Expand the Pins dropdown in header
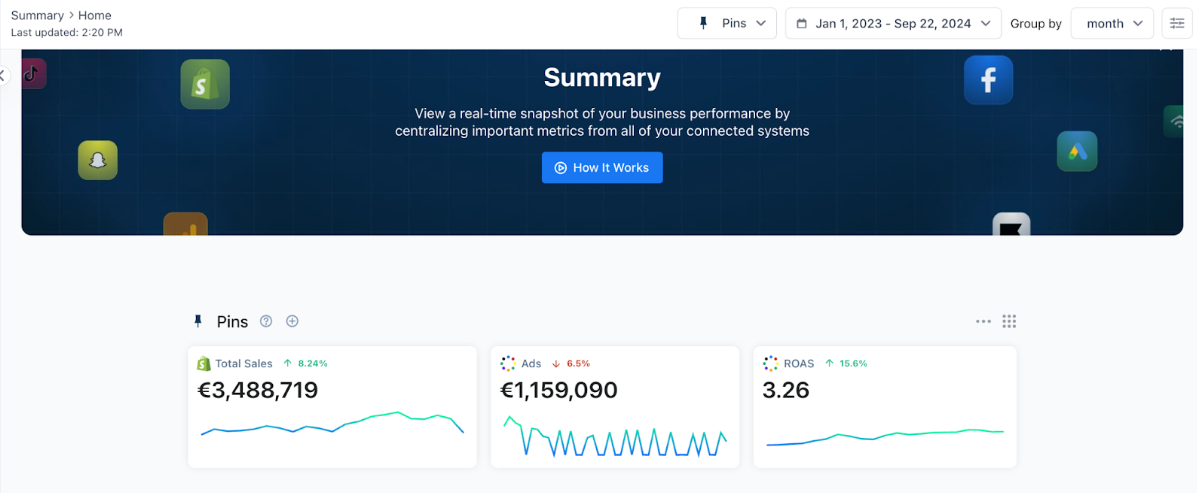Viewport: 1197px width, 493px height. point(727,23)
